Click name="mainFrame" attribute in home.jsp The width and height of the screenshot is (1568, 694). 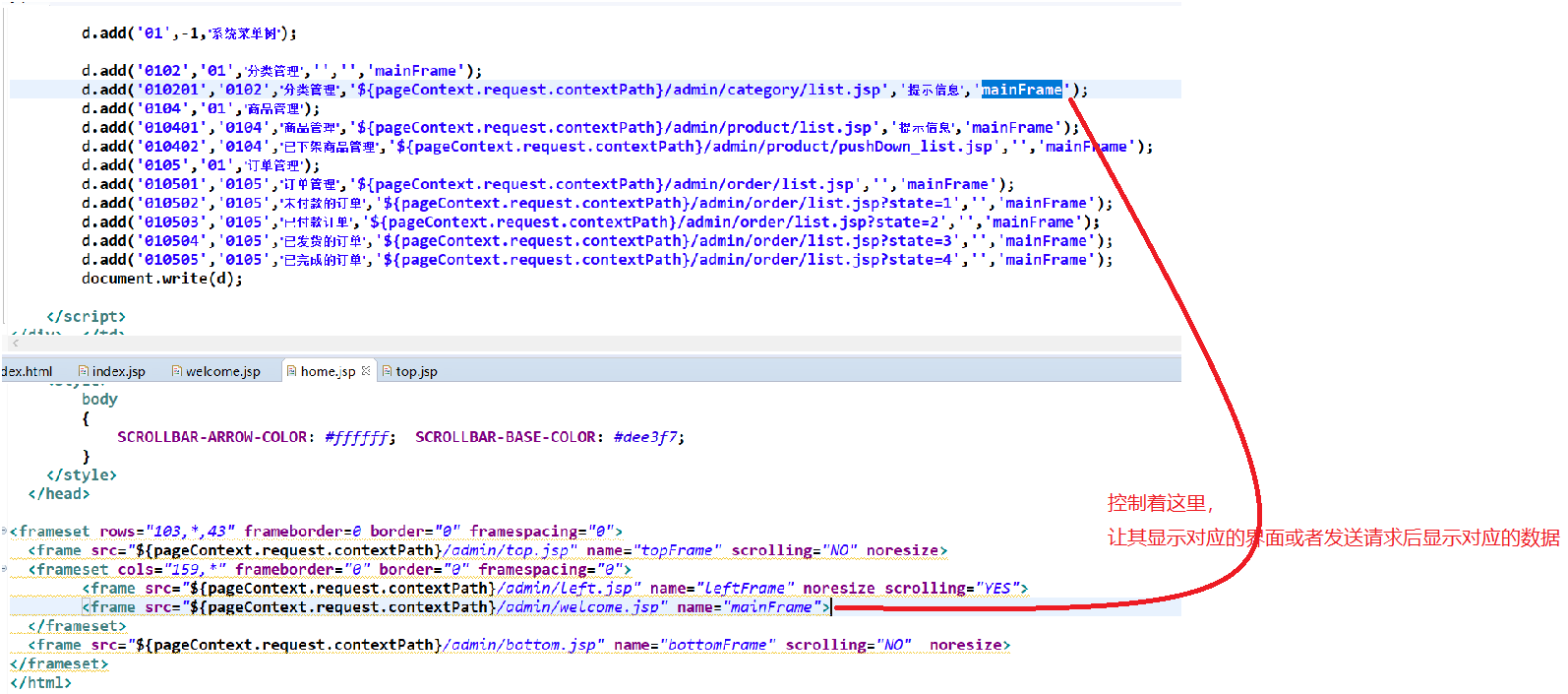click(x=749, y=607)
